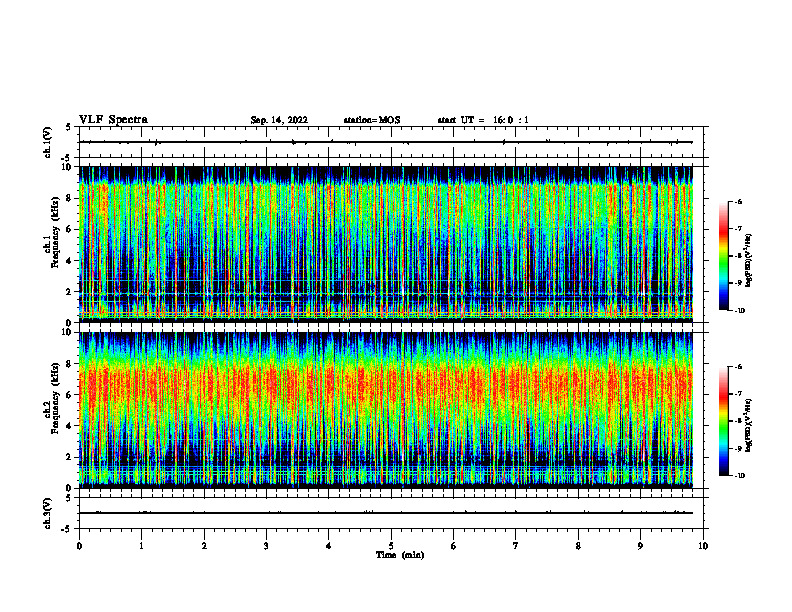Select the "start UT = 16: 0 : 1" text

click(x=483, y=120)
